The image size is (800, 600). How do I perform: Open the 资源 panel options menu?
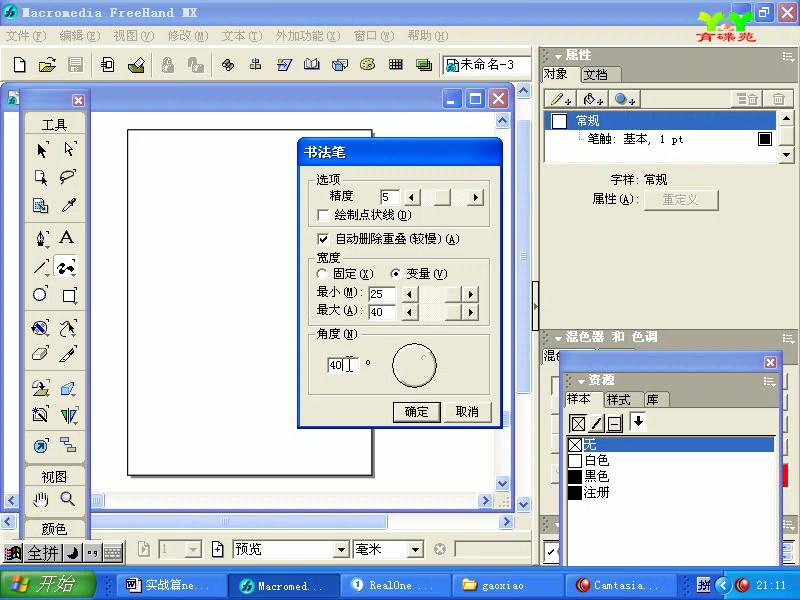[769, 381]
